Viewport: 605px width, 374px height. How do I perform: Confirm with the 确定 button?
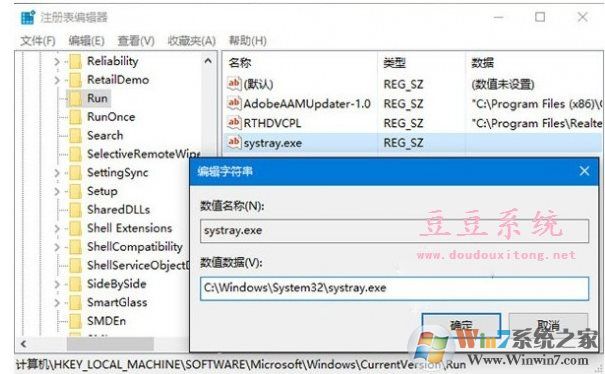(461, 327)
